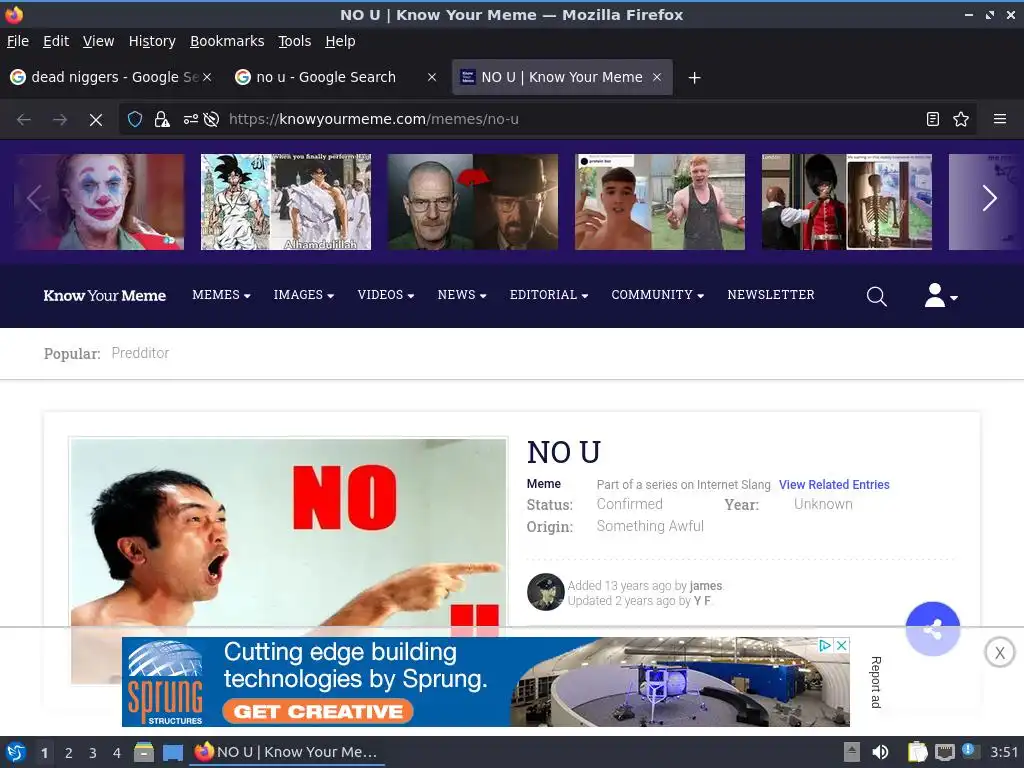Open the volume control tray icon
Image resolution: width=1024 pixels, height=768 pixels.
880,752
